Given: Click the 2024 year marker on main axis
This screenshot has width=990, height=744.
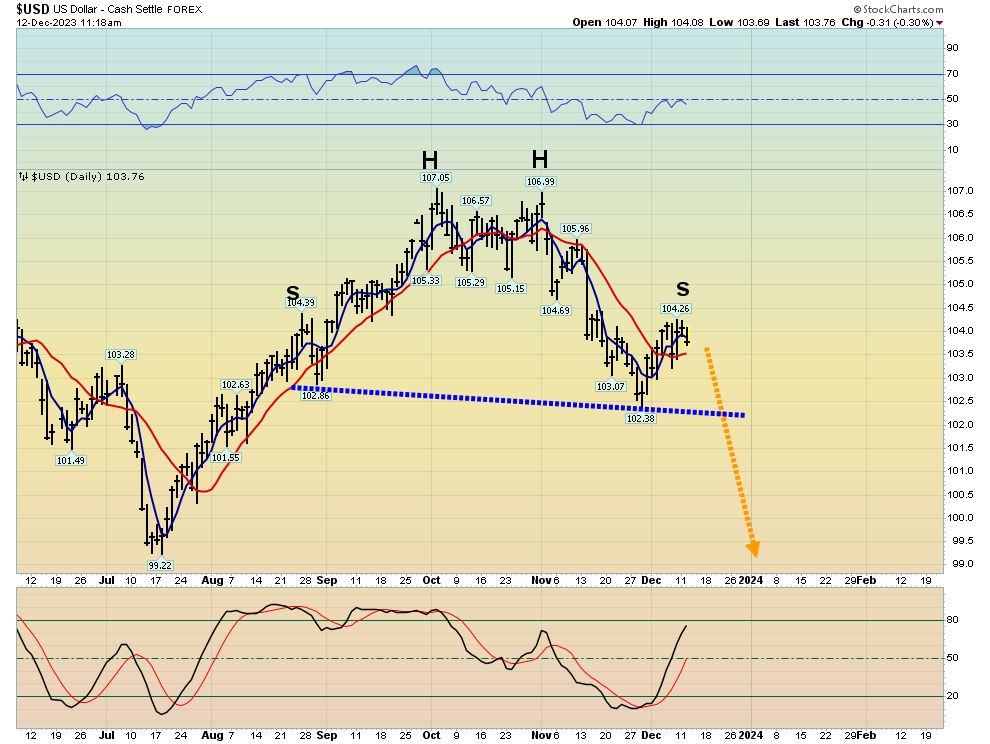Looking at the screenshot, I should pyautogui.click(x=751, y=580).
